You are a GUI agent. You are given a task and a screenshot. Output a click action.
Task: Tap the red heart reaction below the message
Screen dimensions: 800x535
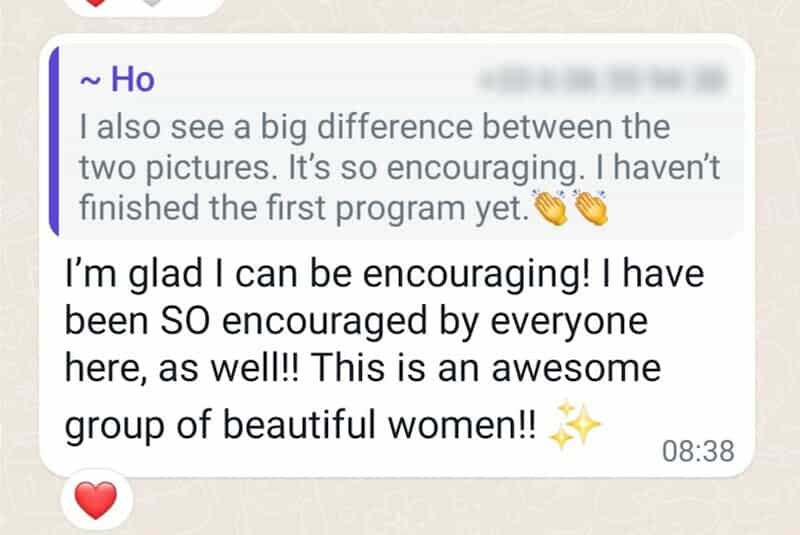point(96,499)
